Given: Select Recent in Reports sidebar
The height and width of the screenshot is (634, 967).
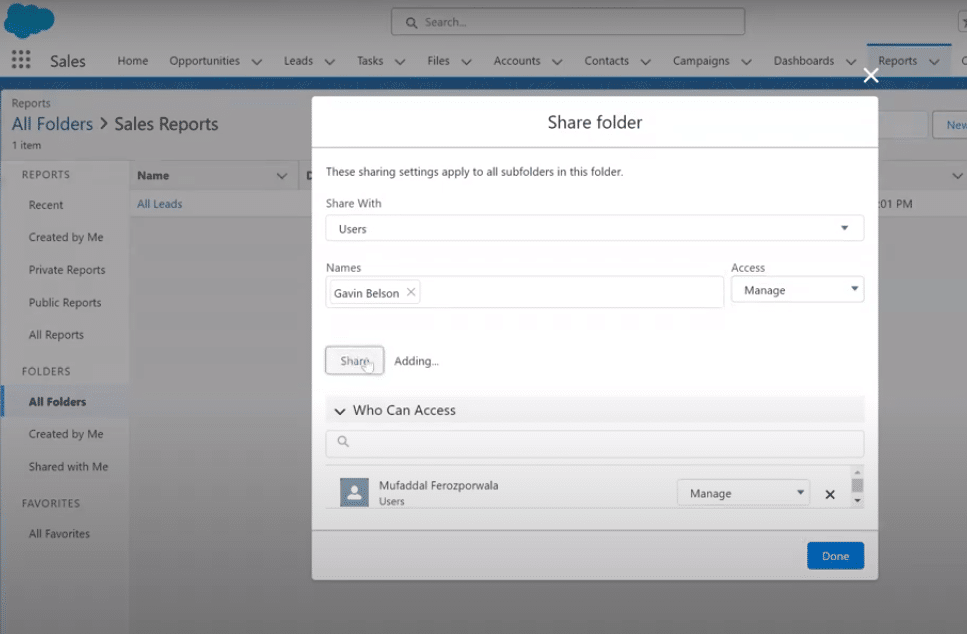Looking at the screenshot, I should 46,205.
